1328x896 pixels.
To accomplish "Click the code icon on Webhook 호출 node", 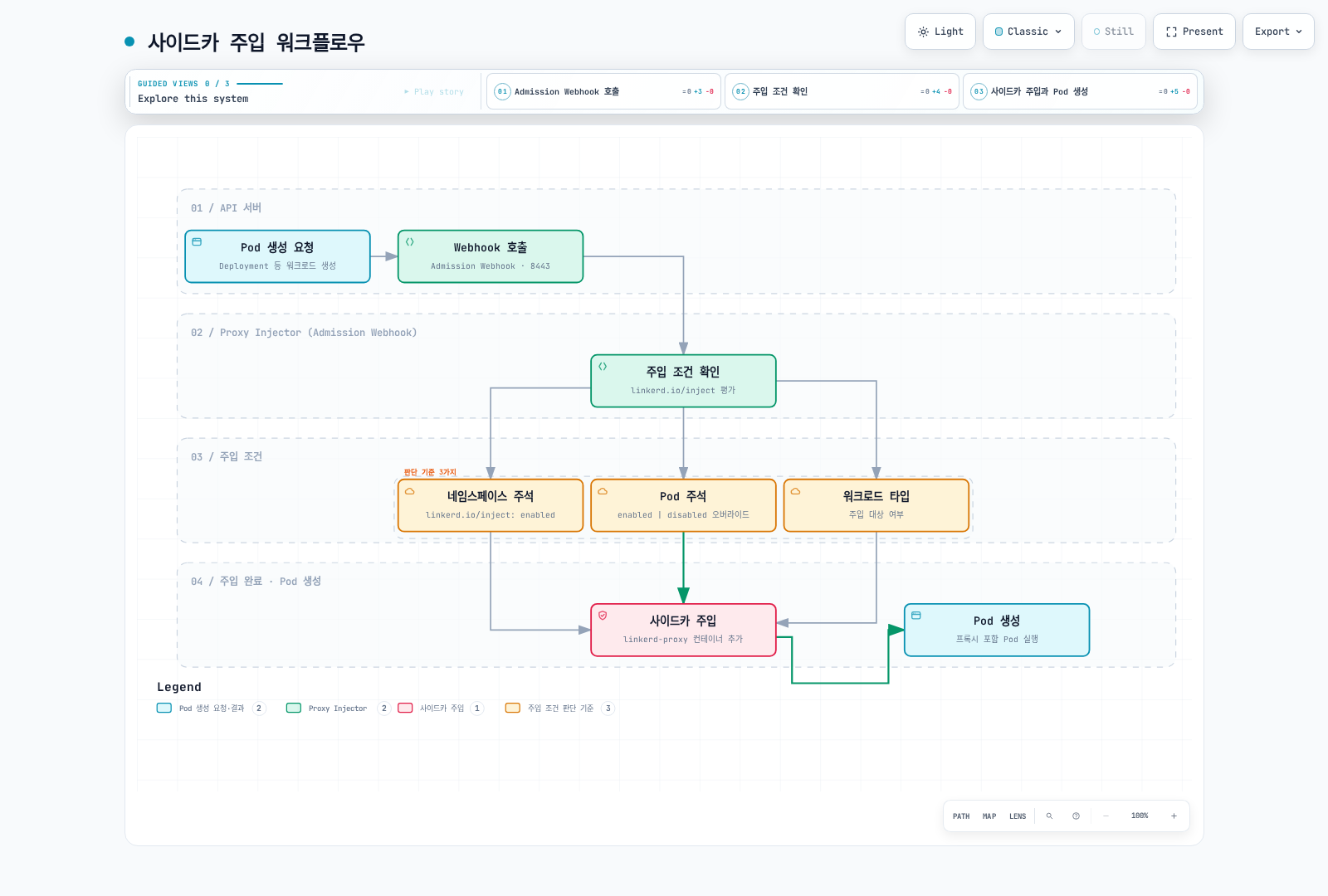I will pos(410,242).
